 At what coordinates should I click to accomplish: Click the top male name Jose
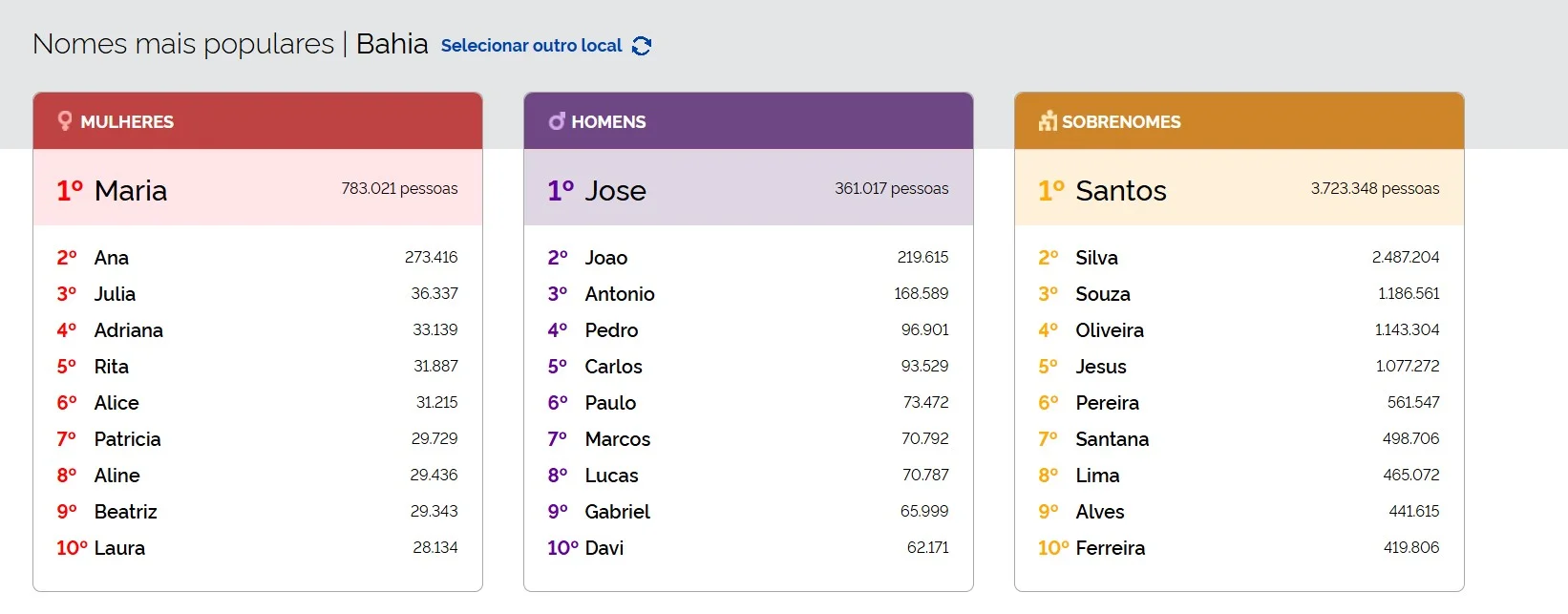pyautogui.click(x=615, y=191)
